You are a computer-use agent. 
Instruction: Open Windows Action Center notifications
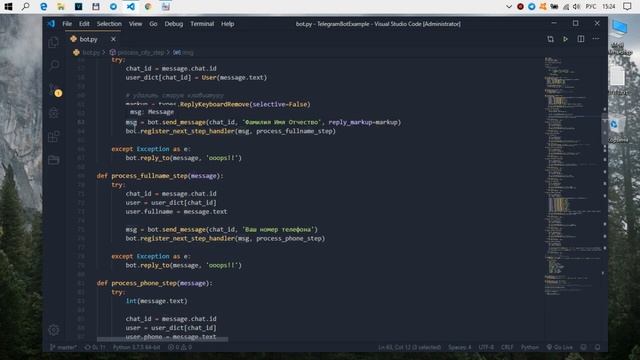tap(627, 7)
